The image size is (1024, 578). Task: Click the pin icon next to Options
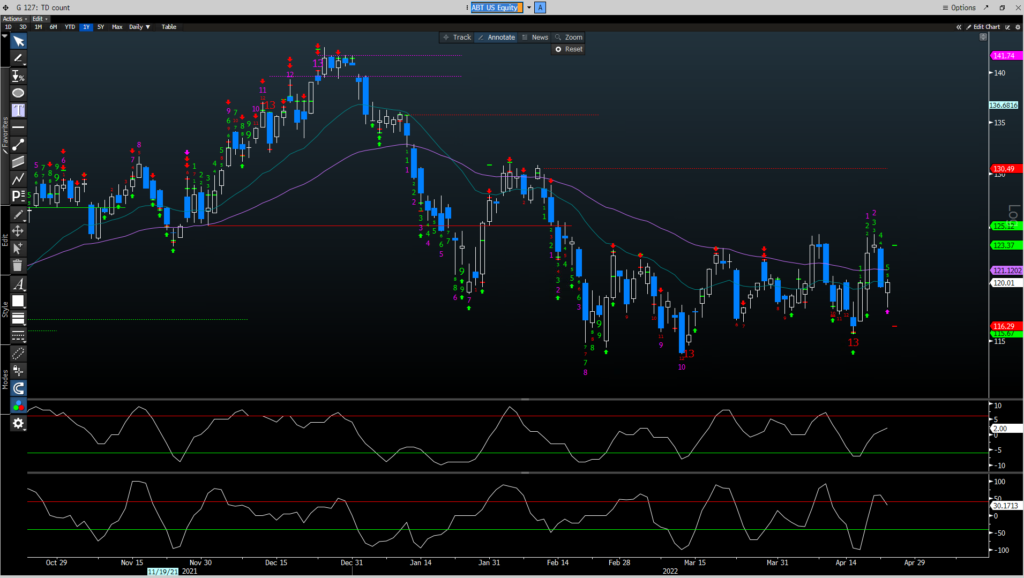click(x=986, y=7)
